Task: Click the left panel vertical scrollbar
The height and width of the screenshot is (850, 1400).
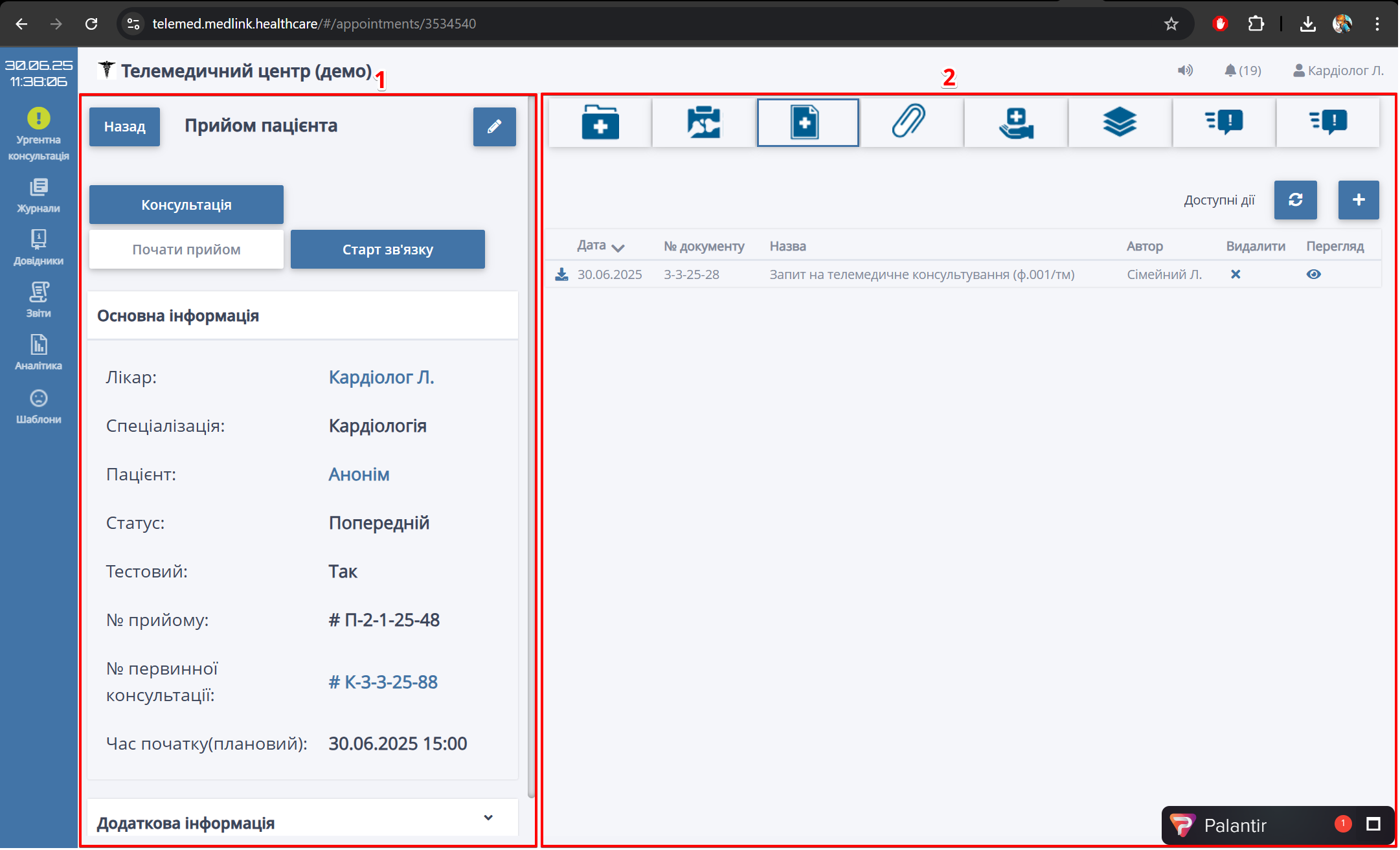Action: point(531,447)
